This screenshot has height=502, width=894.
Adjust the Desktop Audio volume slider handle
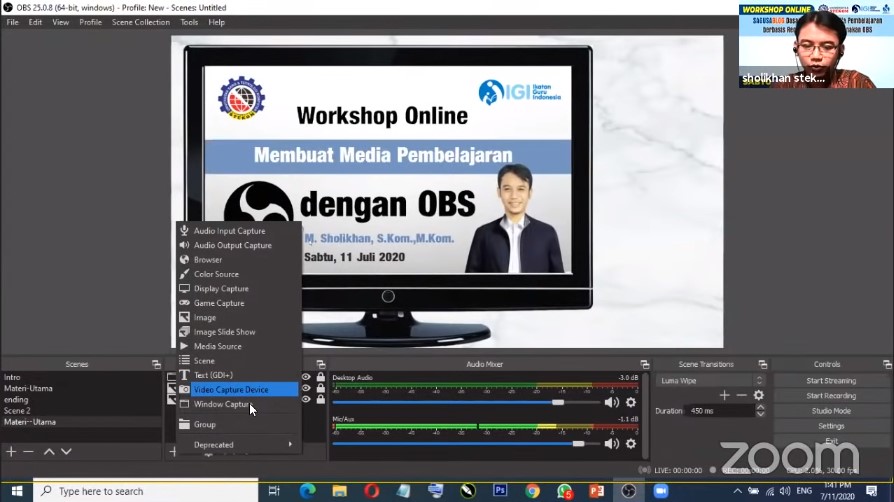(x=558, y=402)
